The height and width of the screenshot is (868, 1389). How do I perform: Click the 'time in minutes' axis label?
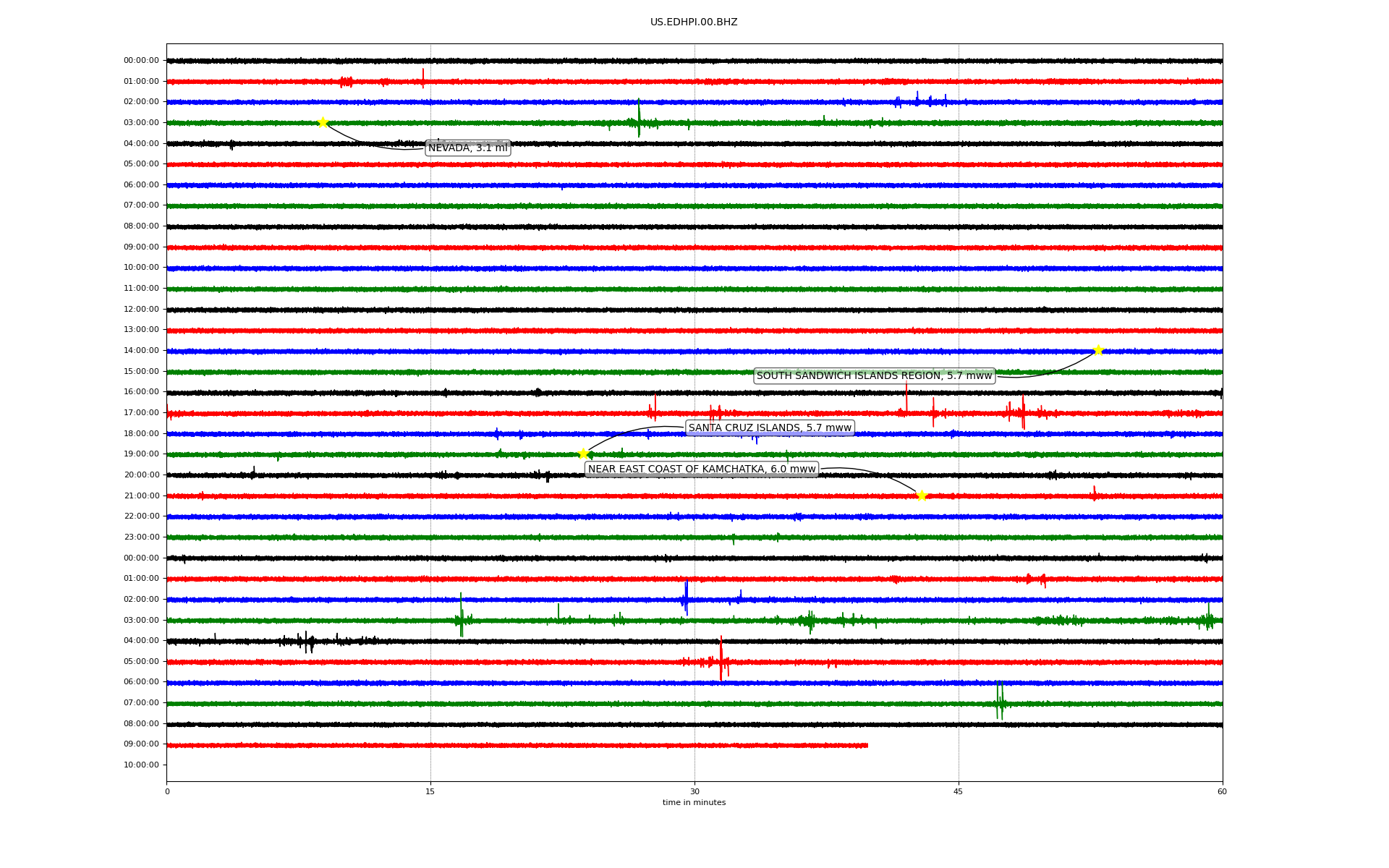pyautogui.click(x=694, y=802)
